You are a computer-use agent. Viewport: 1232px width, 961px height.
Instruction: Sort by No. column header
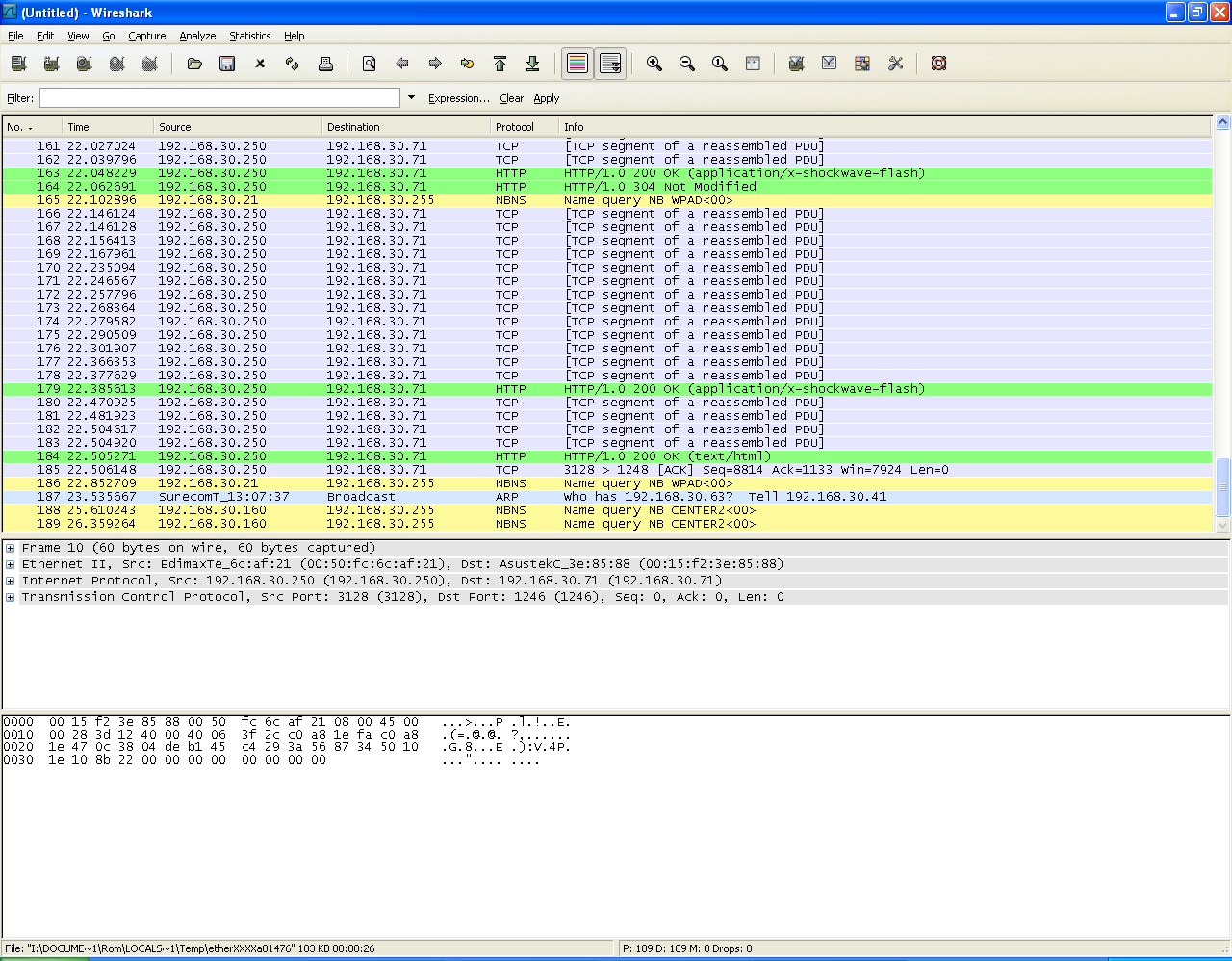[x=32, y=127]
